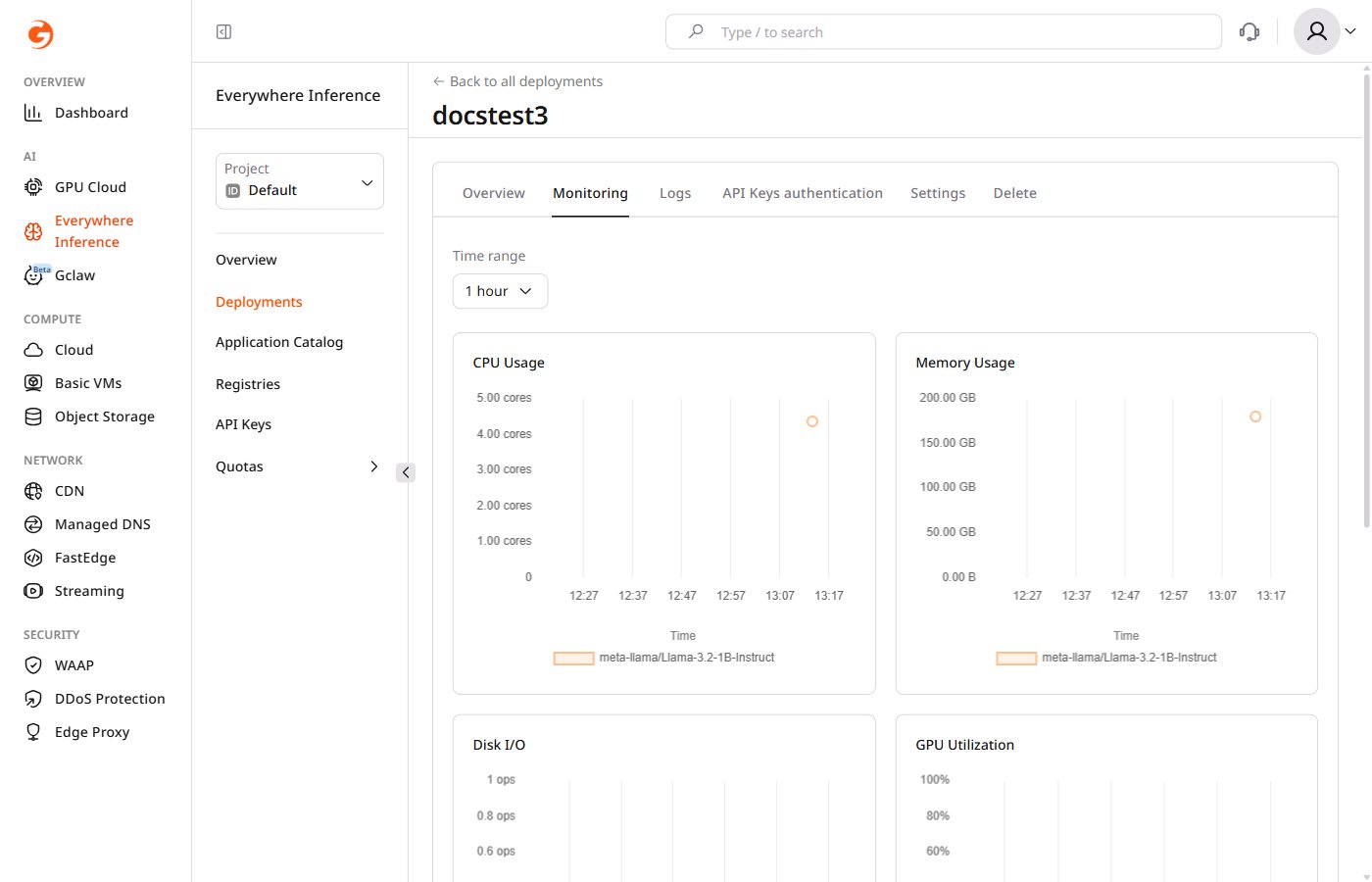Viewport: 1372px width, 882px height.
Task: Toggle Llama legend swatch in CPU Usage chart
Action: 574,659
